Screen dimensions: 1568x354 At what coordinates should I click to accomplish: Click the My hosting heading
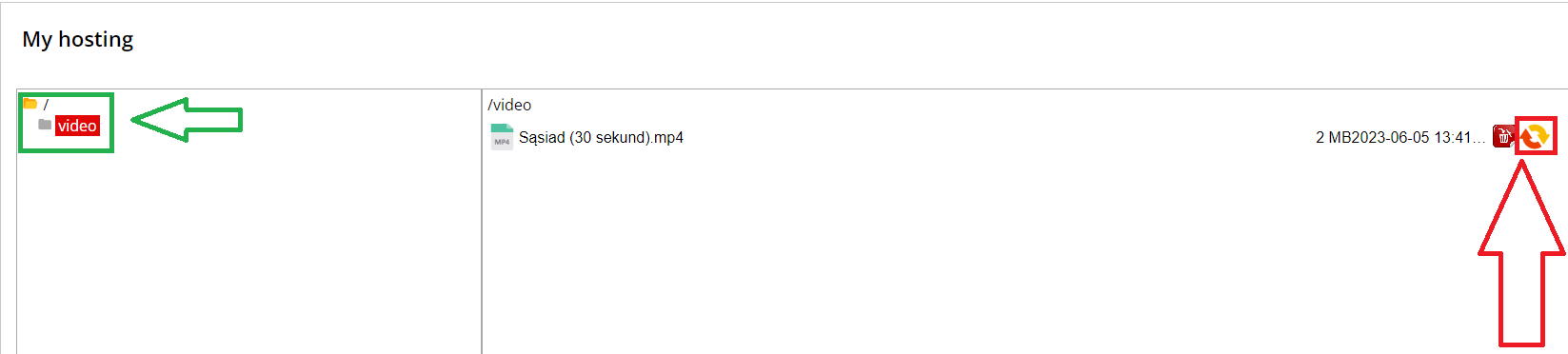(78, 39)
